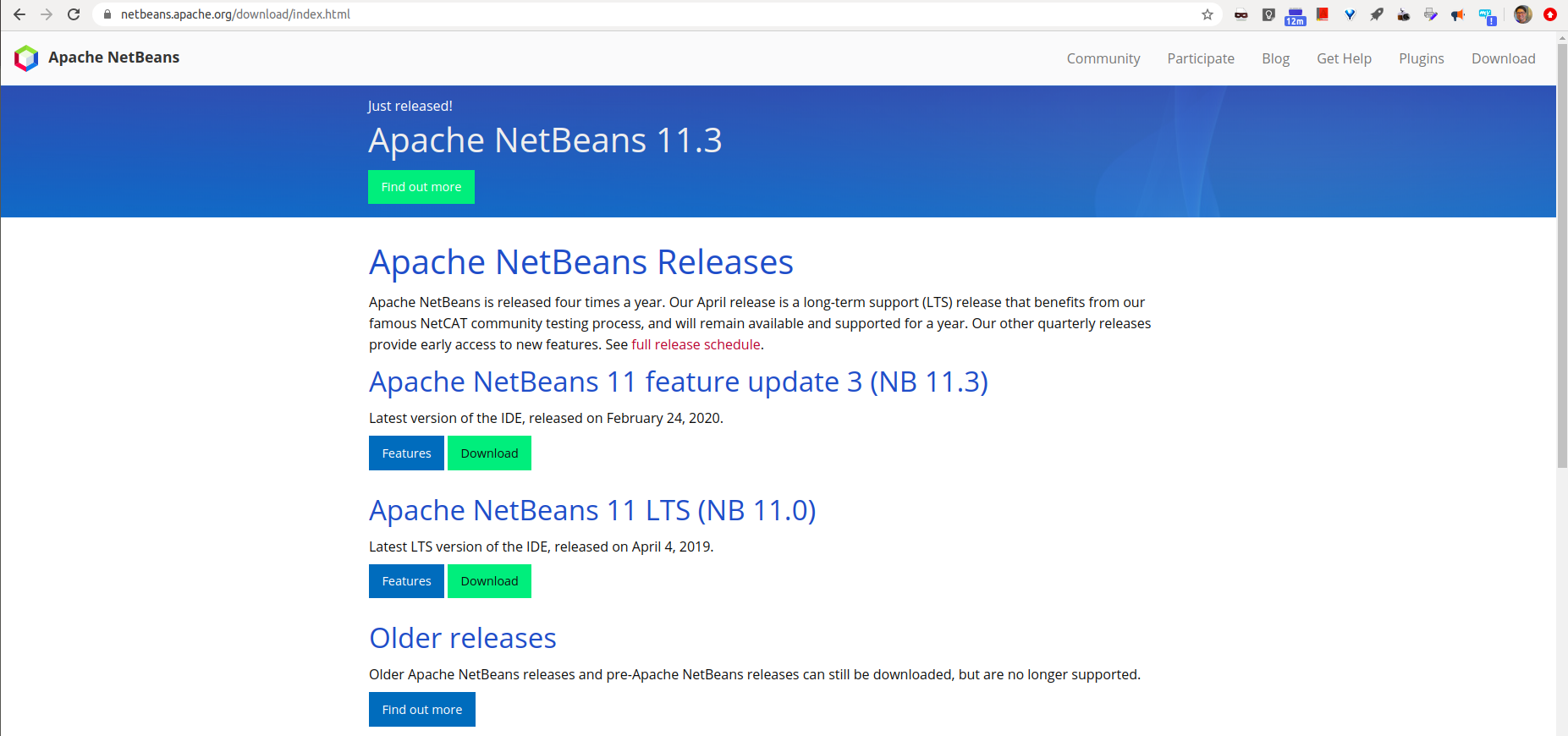Click the April 4, 2019 release date line
The width and height of the screenshot is (1568, 736).
[542, 547]
